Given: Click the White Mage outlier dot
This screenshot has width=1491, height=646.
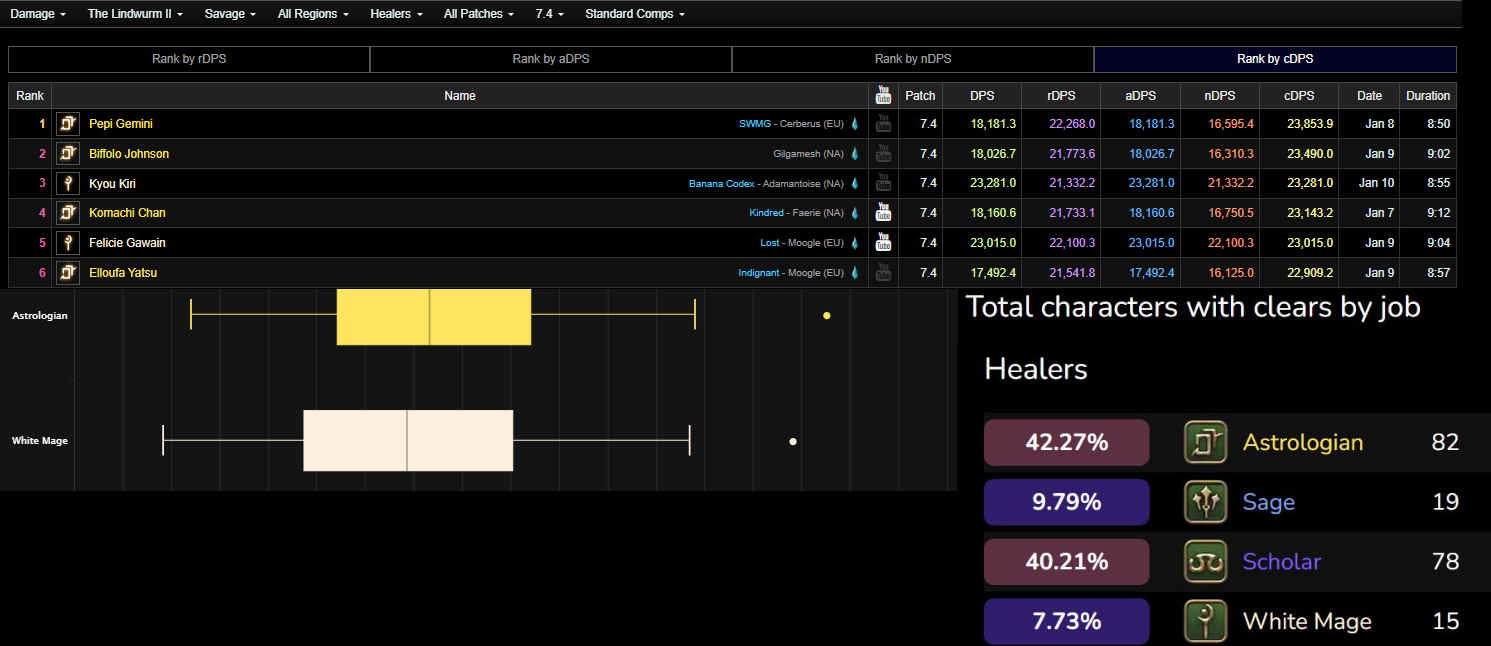Looking at the screenshot, I should pyautogui.click(x=793, y=441).
